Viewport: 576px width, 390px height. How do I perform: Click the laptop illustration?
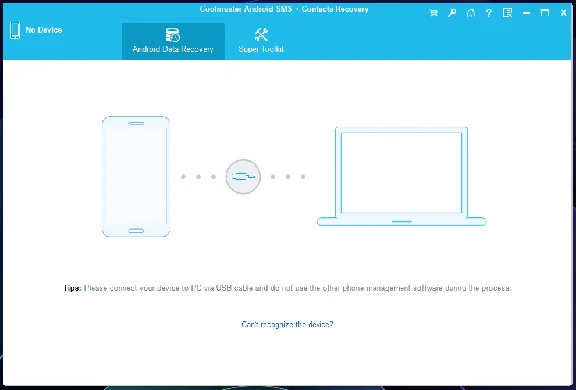[402, 176]
